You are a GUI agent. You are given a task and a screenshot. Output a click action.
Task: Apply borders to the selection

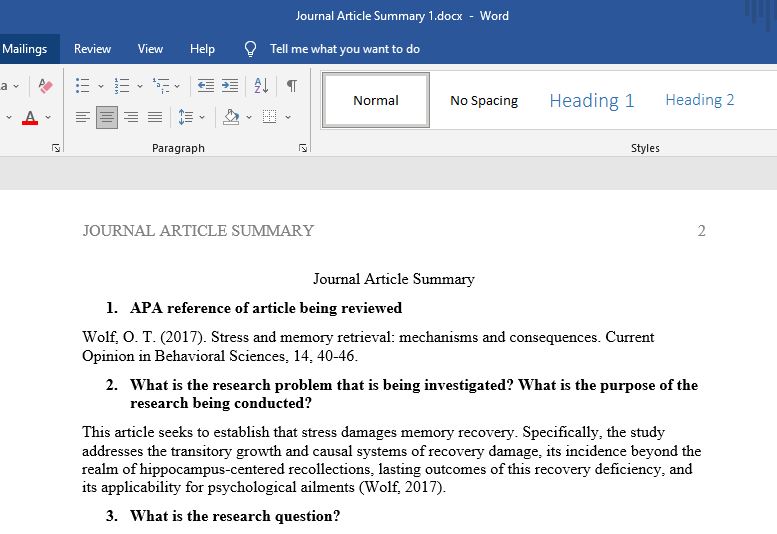(x=270, y=117)
